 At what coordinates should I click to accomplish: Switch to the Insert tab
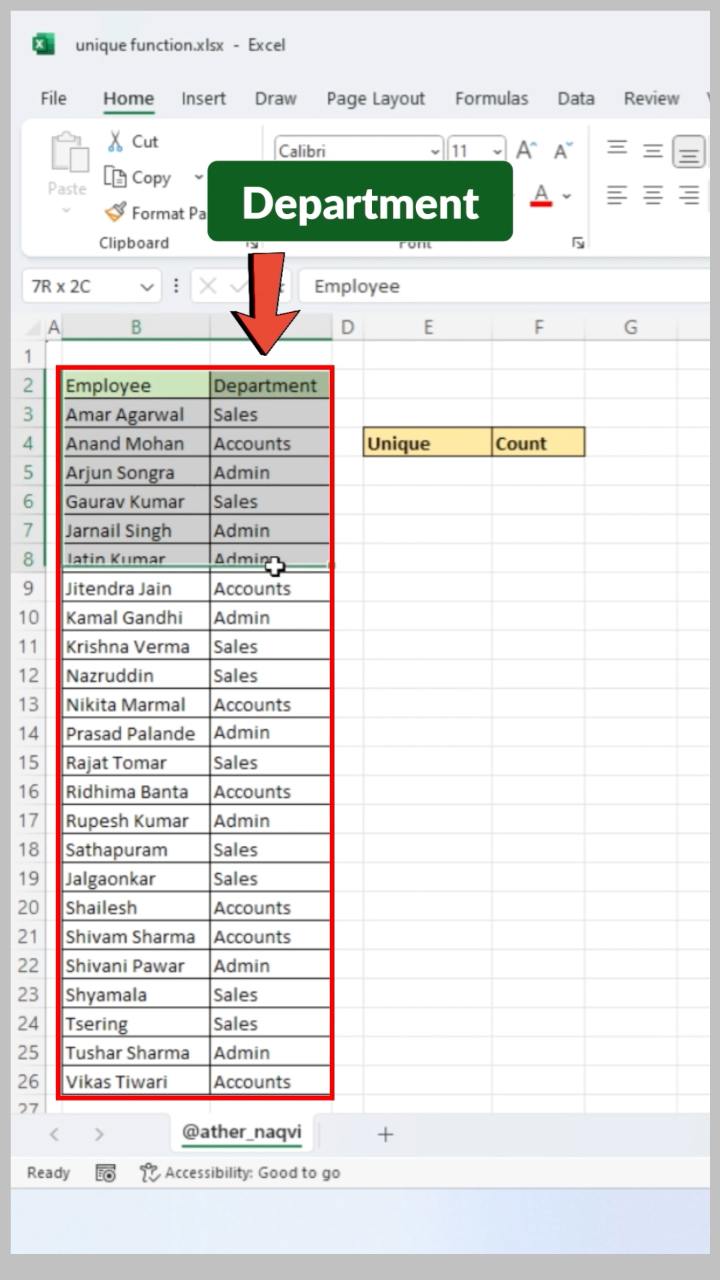(x=203, y=98)
